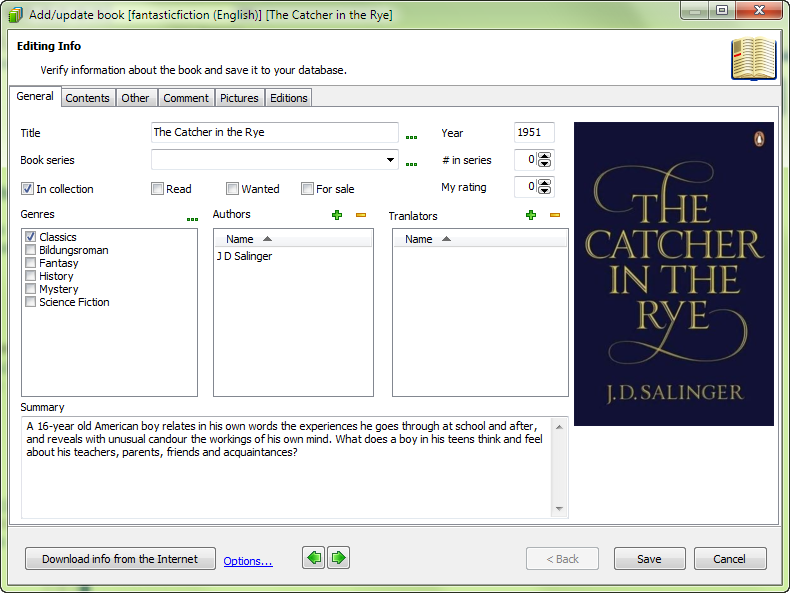Increase the My rating value
This screenshot has height=593, width=790.
[545, 183]
